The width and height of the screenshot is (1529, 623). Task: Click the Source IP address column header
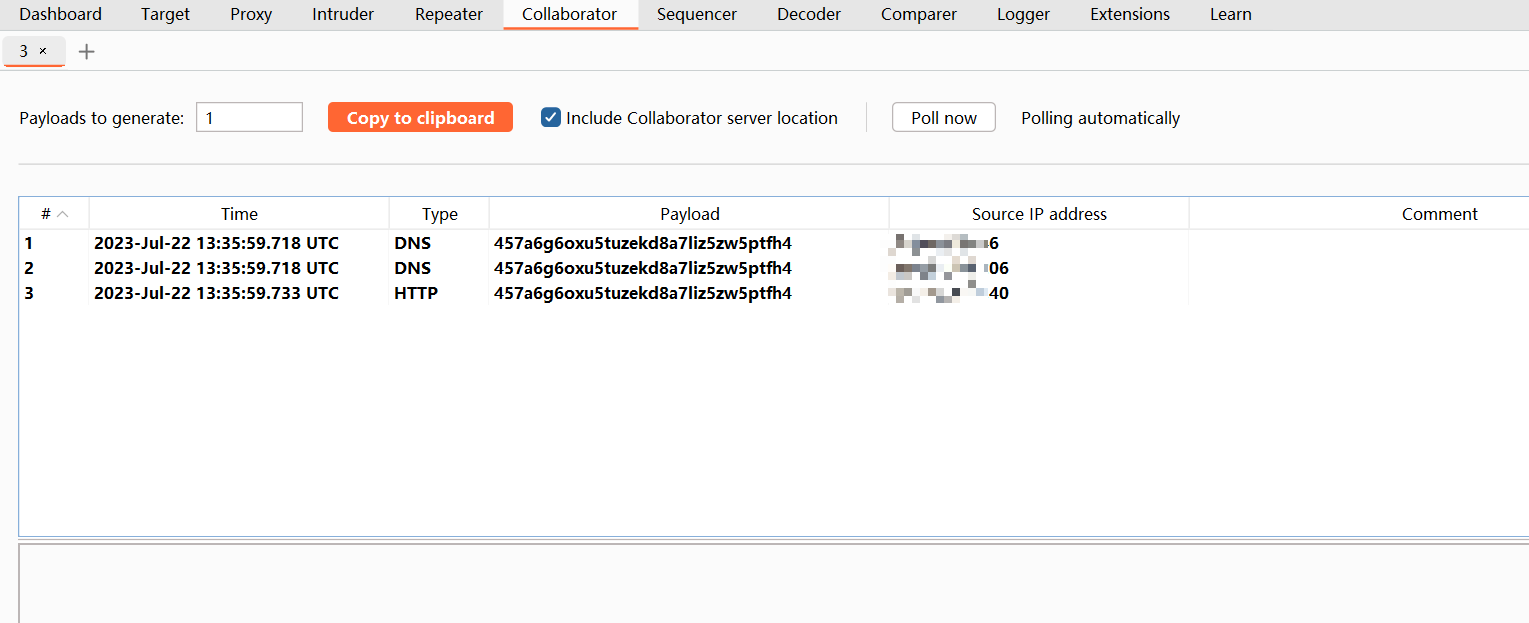coord(1039,214)
